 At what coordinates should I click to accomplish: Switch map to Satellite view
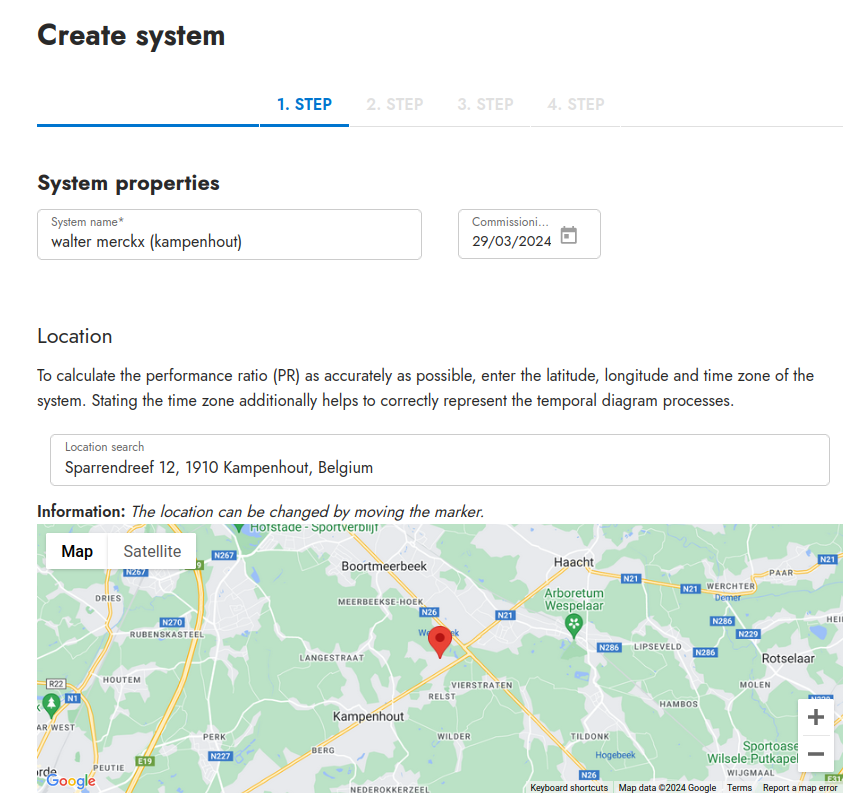[152, 551]
